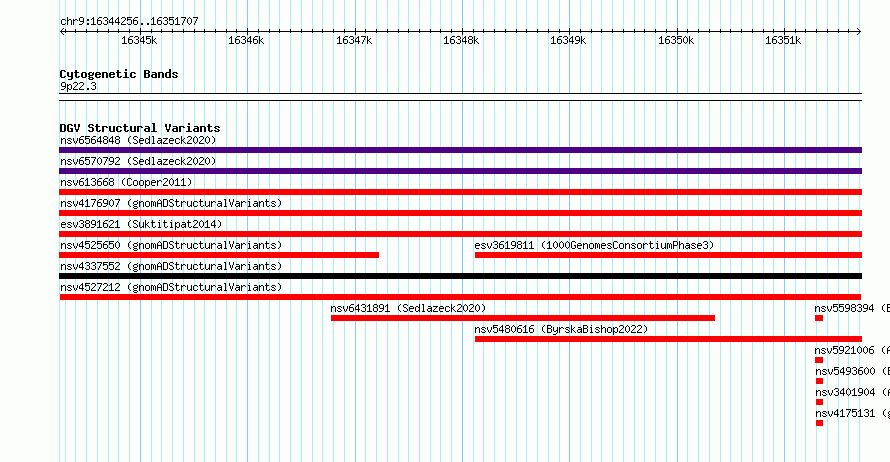Click the nsv4527212 gnomAD variant label
Viewport: 890px width, 462px height.
[171, 287]
